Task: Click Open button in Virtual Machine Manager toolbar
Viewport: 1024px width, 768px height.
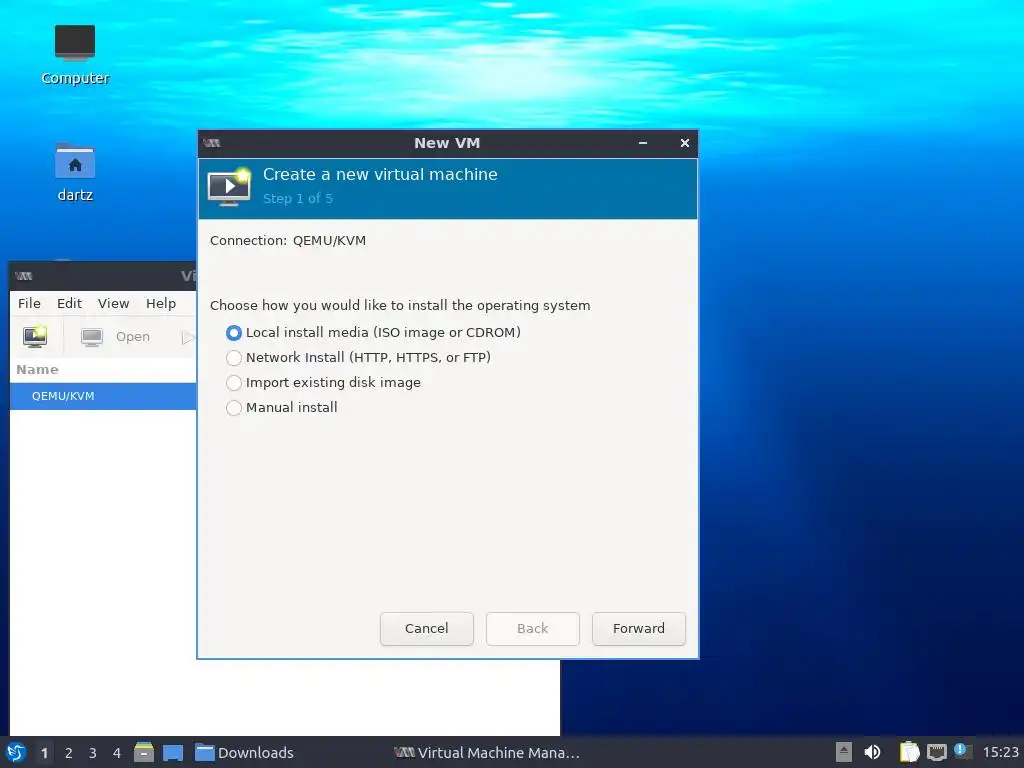Action: (116, 336)
